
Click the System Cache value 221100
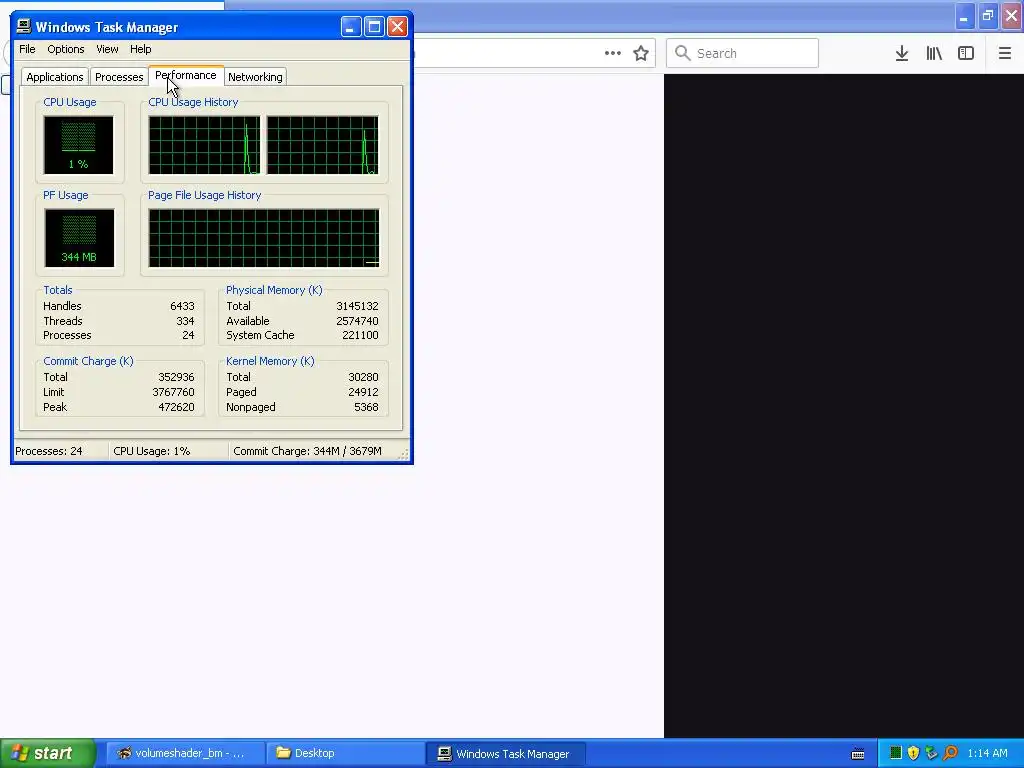[x=360, y=335]
